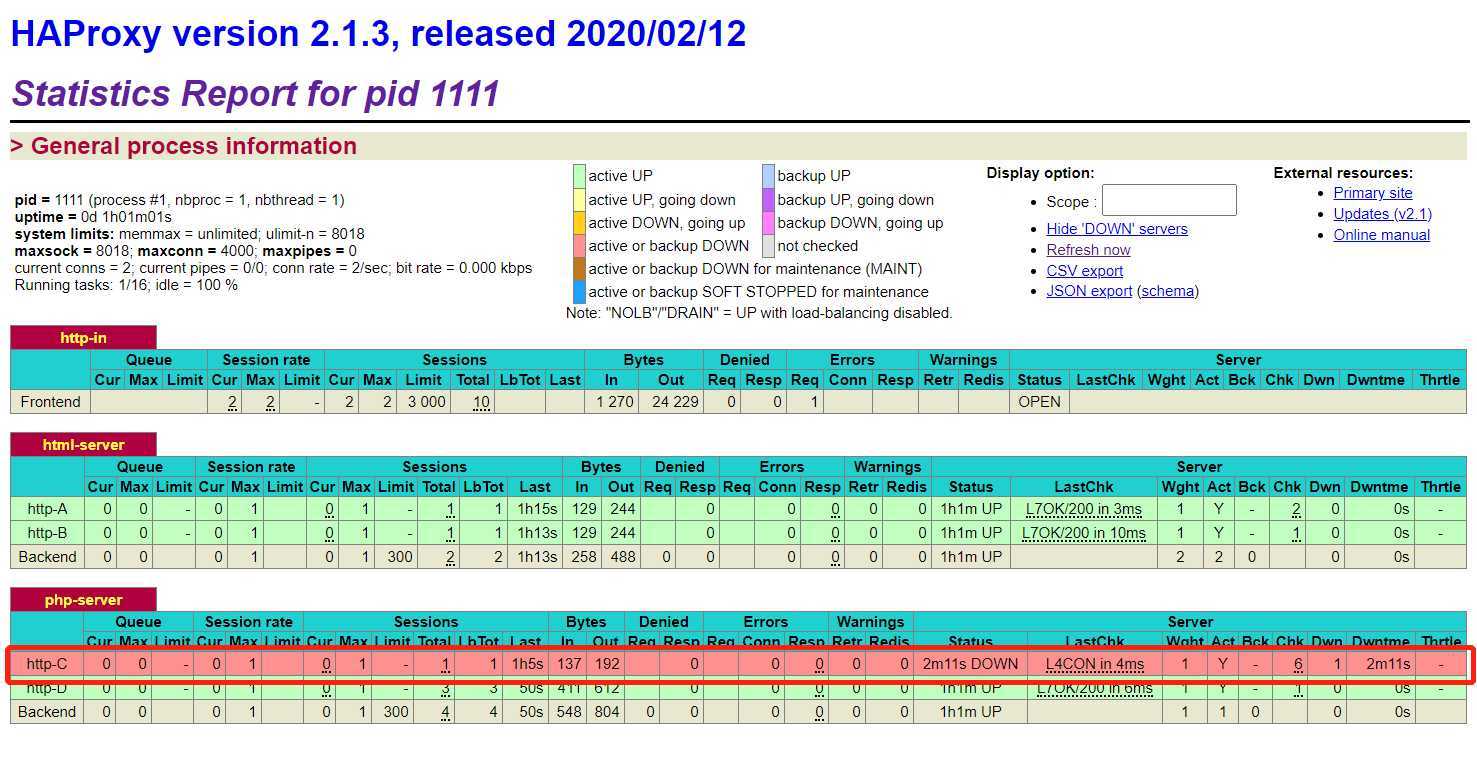
Task: Open the Online manual link
Action: coord(1381,235)
